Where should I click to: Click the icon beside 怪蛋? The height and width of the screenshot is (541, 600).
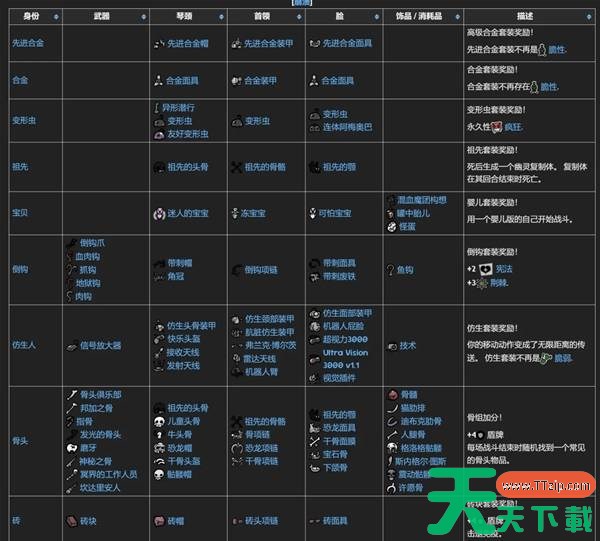click(391, 227)
